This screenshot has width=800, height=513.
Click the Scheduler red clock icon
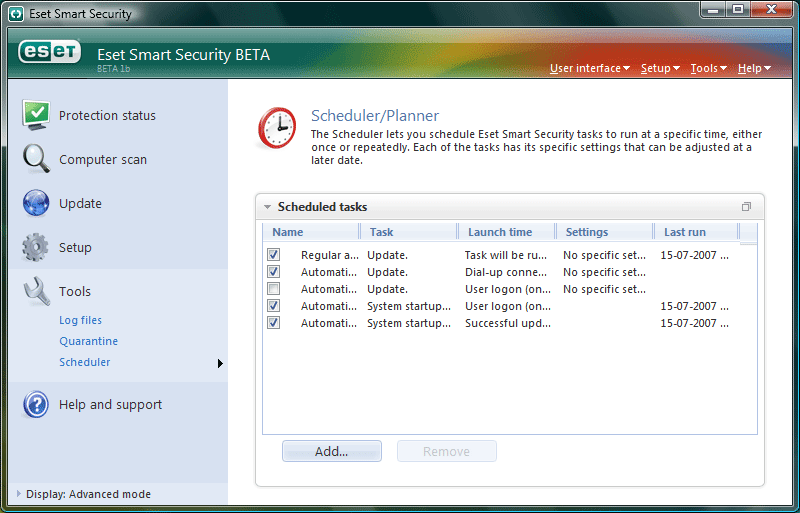pos(277,129)
